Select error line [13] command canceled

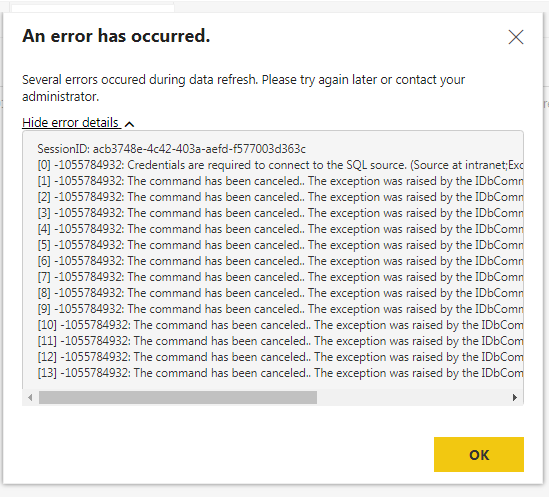(x=280, y=373)
